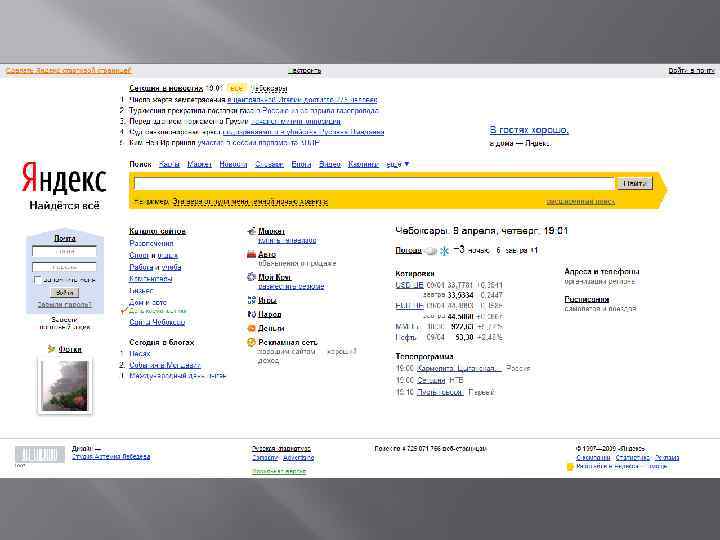The height and width of the screenshot is (540, 720).
Task: Click the red car Авто icon
Action: point(251,254)
